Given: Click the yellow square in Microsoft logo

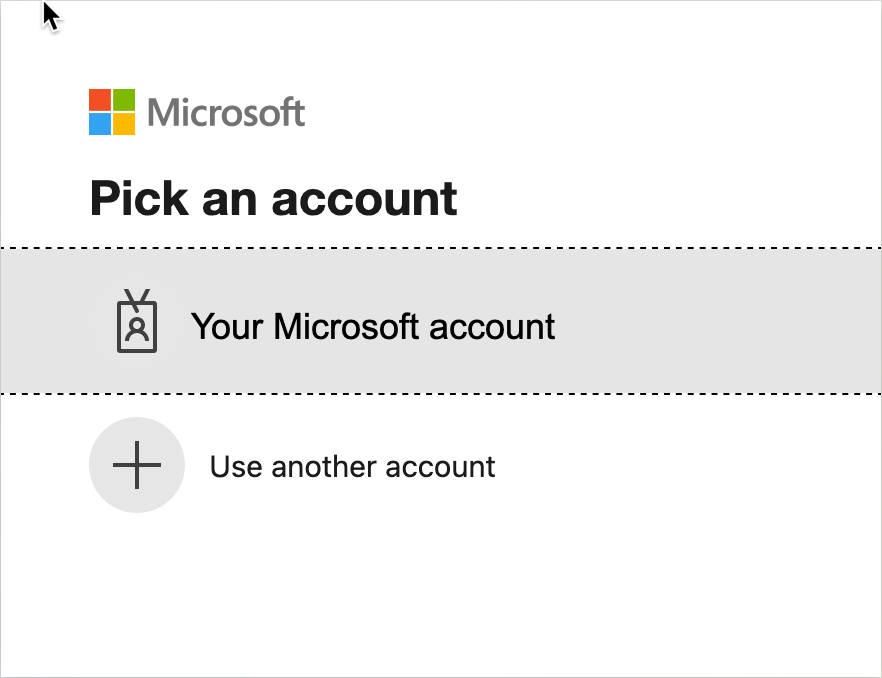Looking at the screenshot, I should [x=123, y=124].
